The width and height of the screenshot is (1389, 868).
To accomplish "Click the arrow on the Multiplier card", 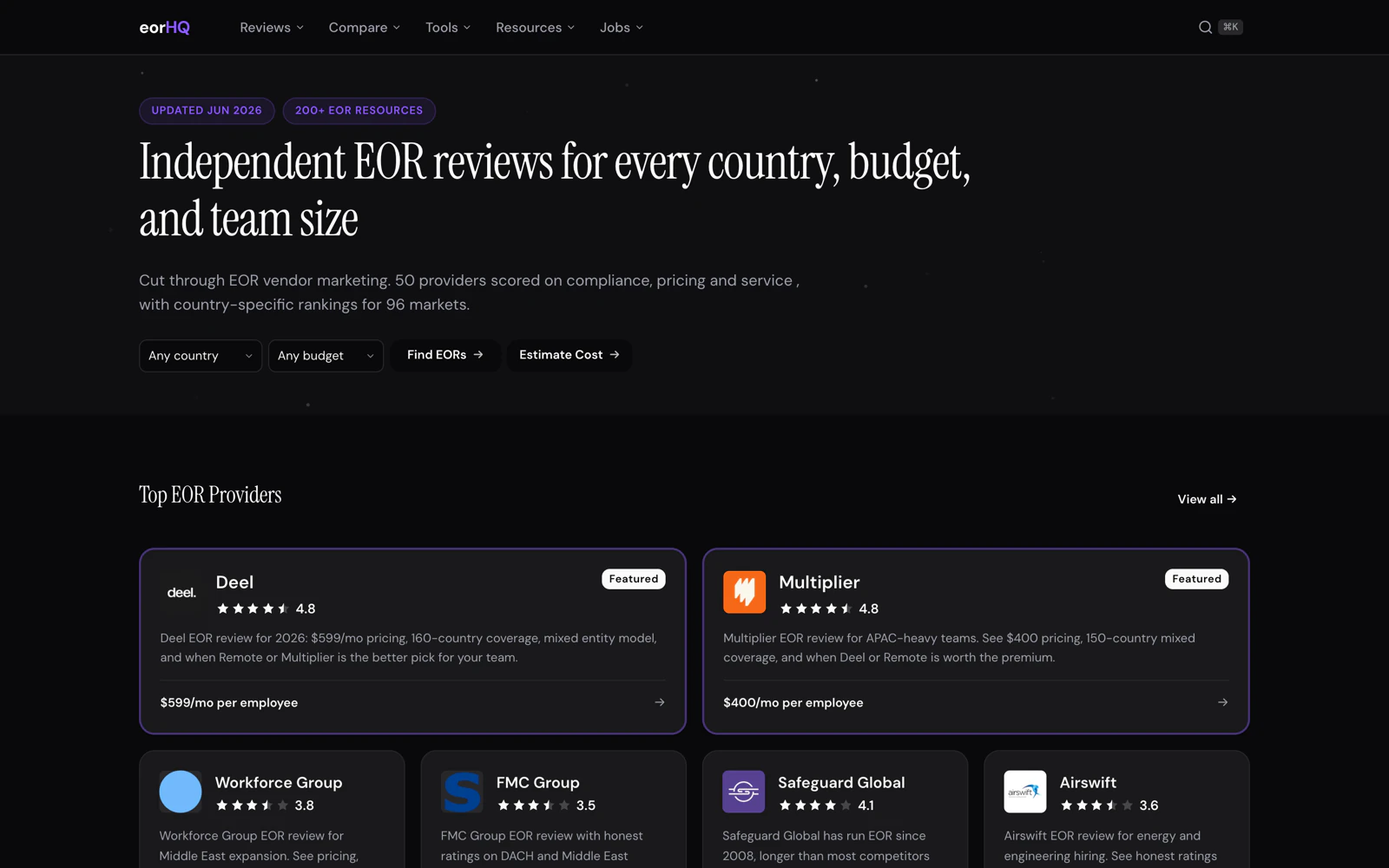I will (1222, 702).
